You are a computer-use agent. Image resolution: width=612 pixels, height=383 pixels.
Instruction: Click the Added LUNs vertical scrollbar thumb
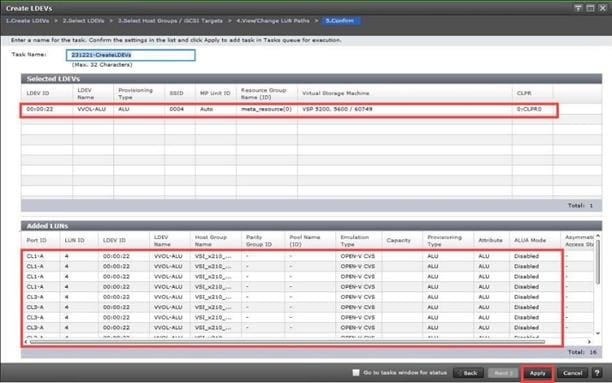(598, 262)
